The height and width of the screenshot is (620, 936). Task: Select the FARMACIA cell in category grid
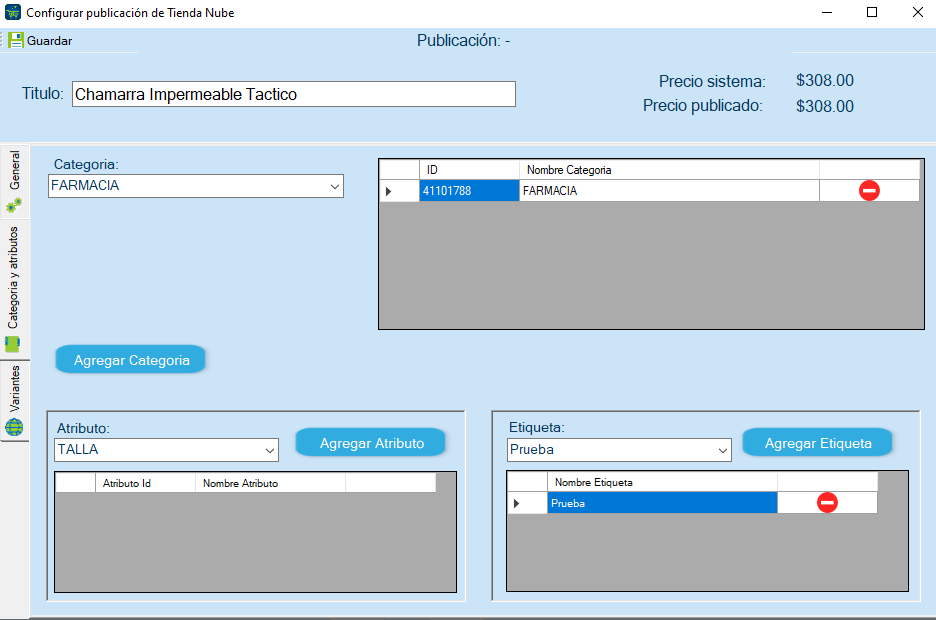669,191
